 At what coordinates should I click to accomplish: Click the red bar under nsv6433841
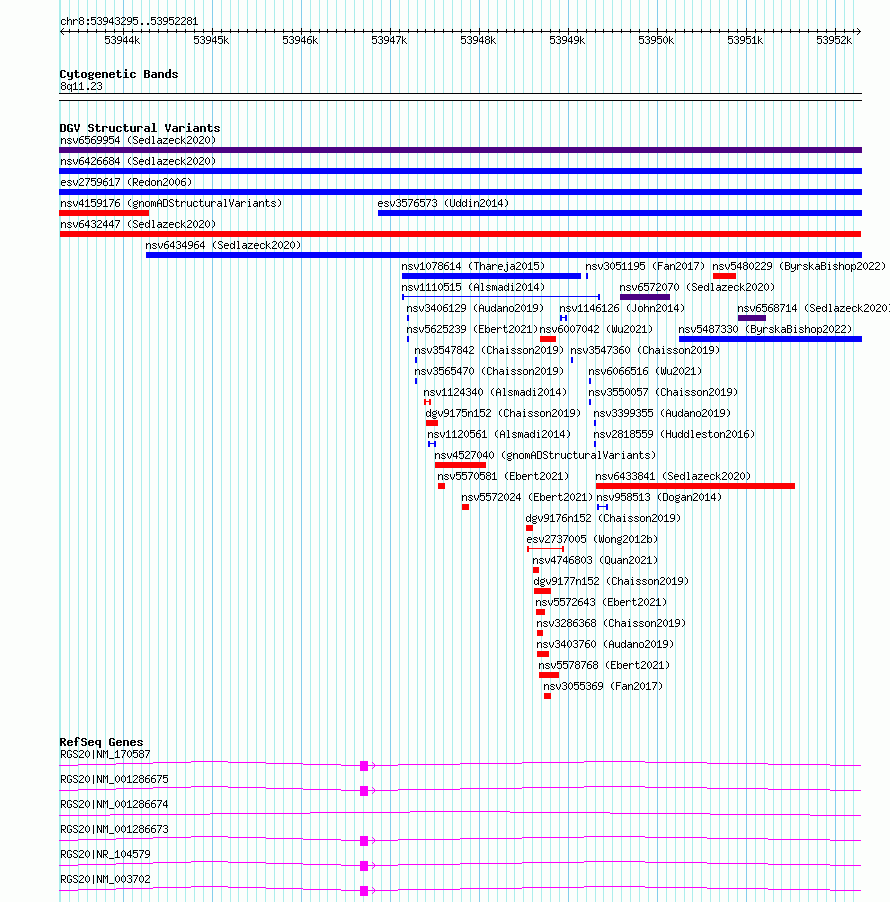tap(695, 486)
